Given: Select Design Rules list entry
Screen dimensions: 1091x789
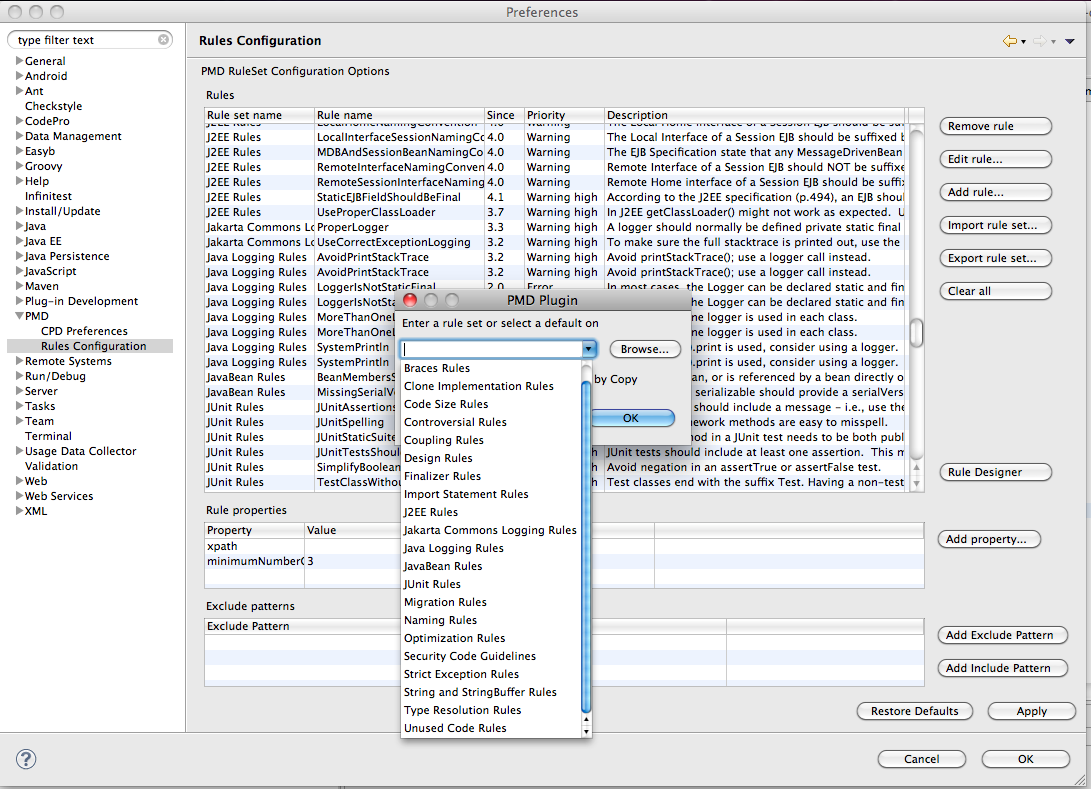Looking at the screenshot, I should 491,458.
